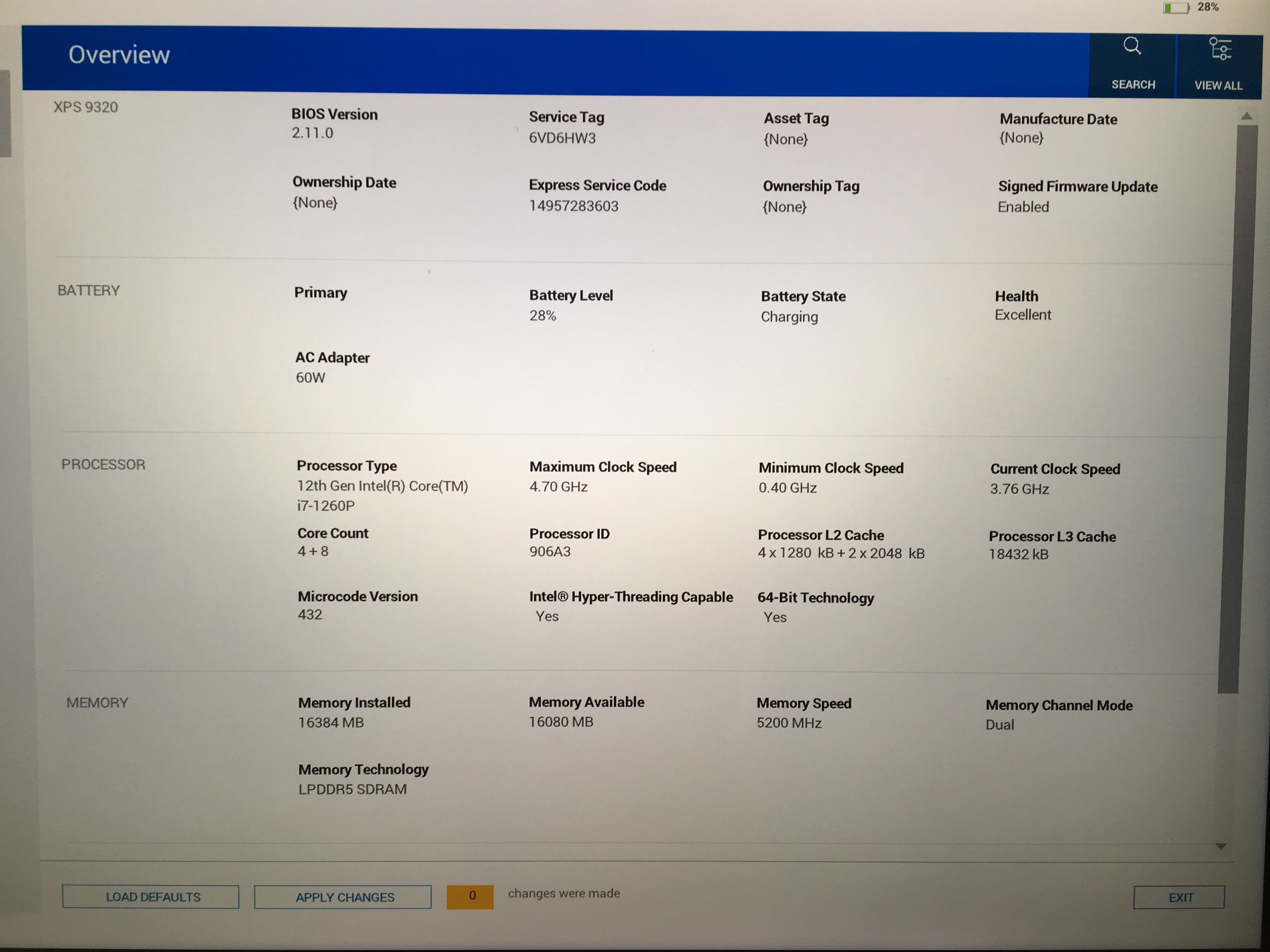Image resolution: width=1270 pixels, height=952 pixels.
Task: Select the BATTERY section heading
Action: point(89,290)
